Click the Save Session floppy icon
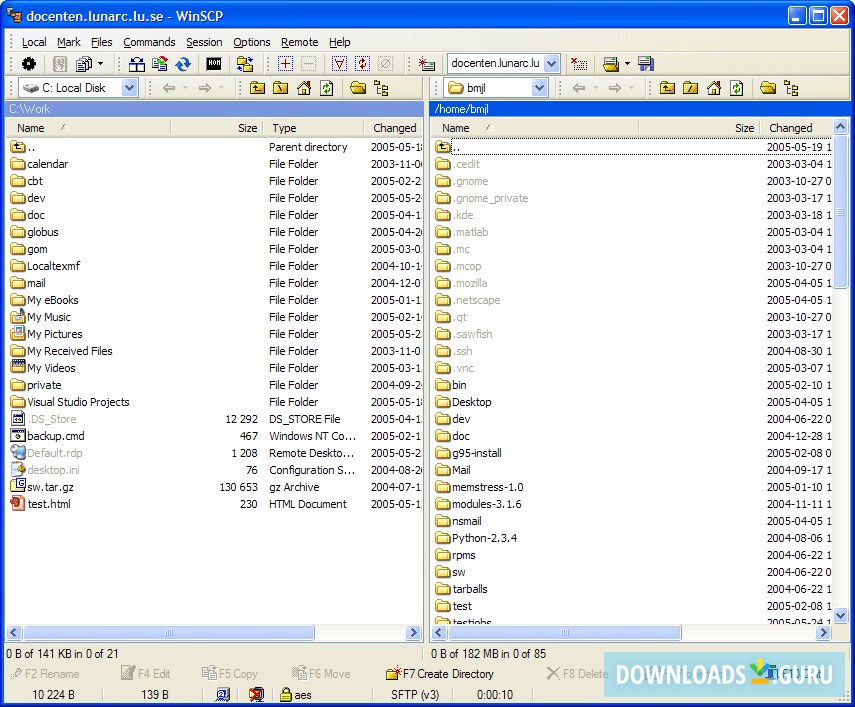The image size is (855, 707). click(646, 64)
